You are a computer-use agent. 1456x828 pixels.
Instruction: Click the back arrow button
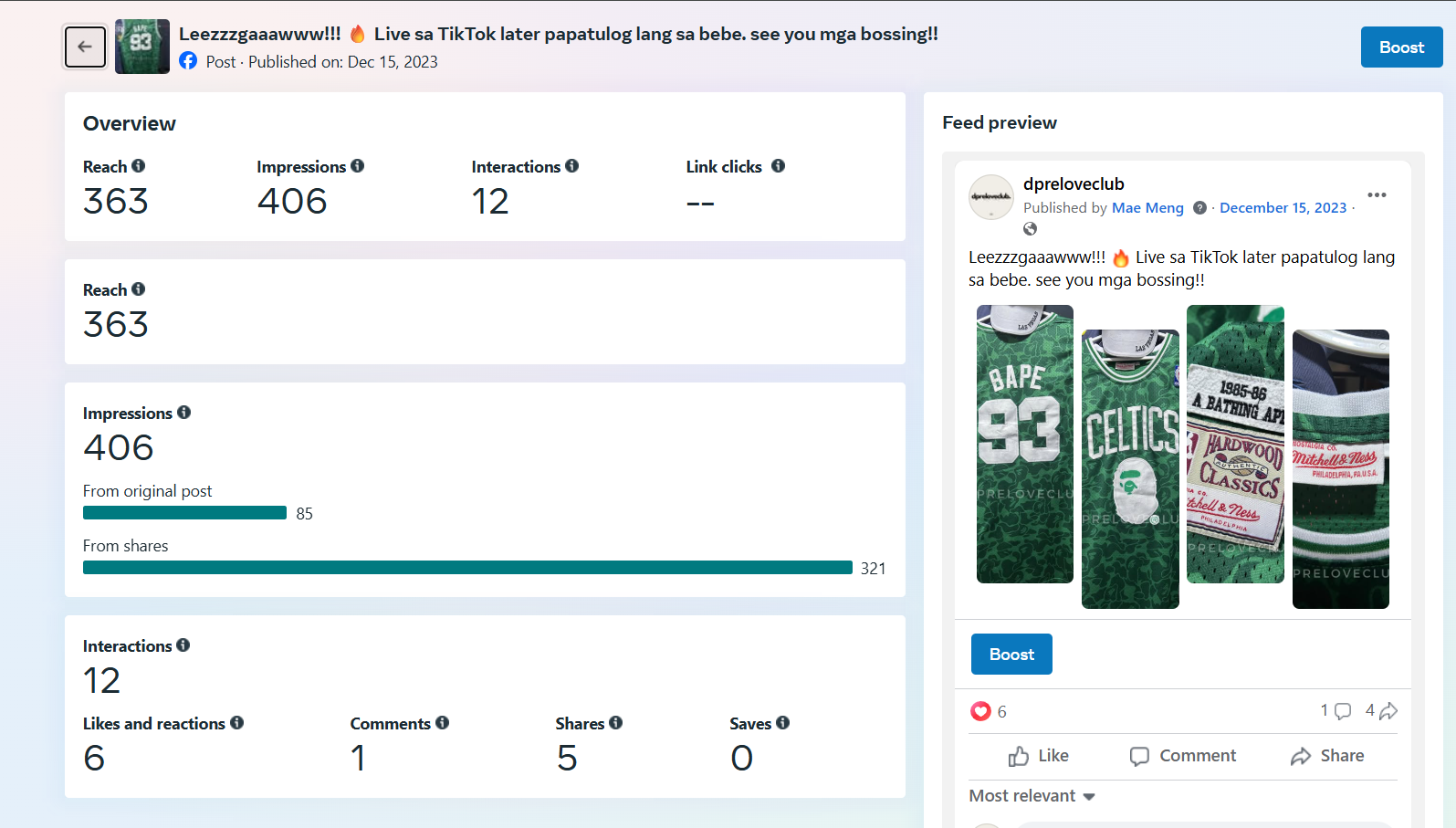[85, 47]
